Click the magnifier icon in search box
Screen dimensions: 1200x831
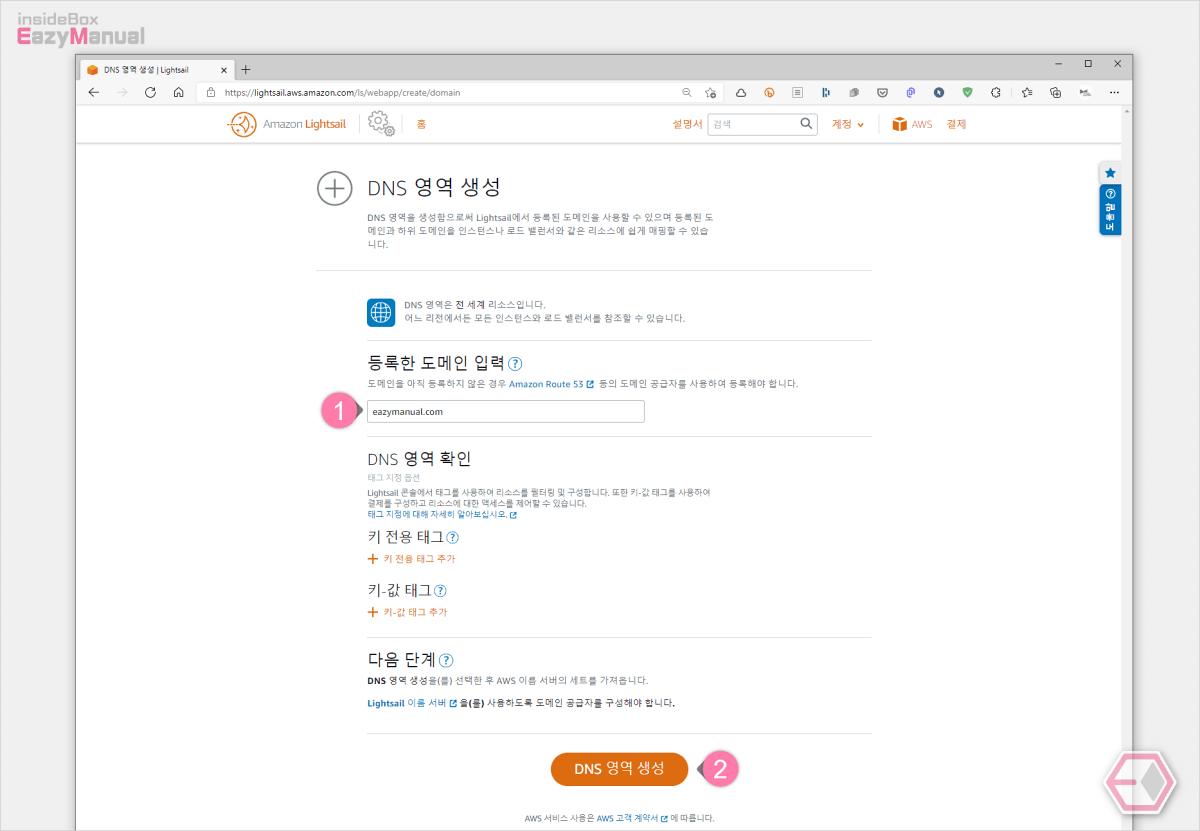tap(807, 124)
